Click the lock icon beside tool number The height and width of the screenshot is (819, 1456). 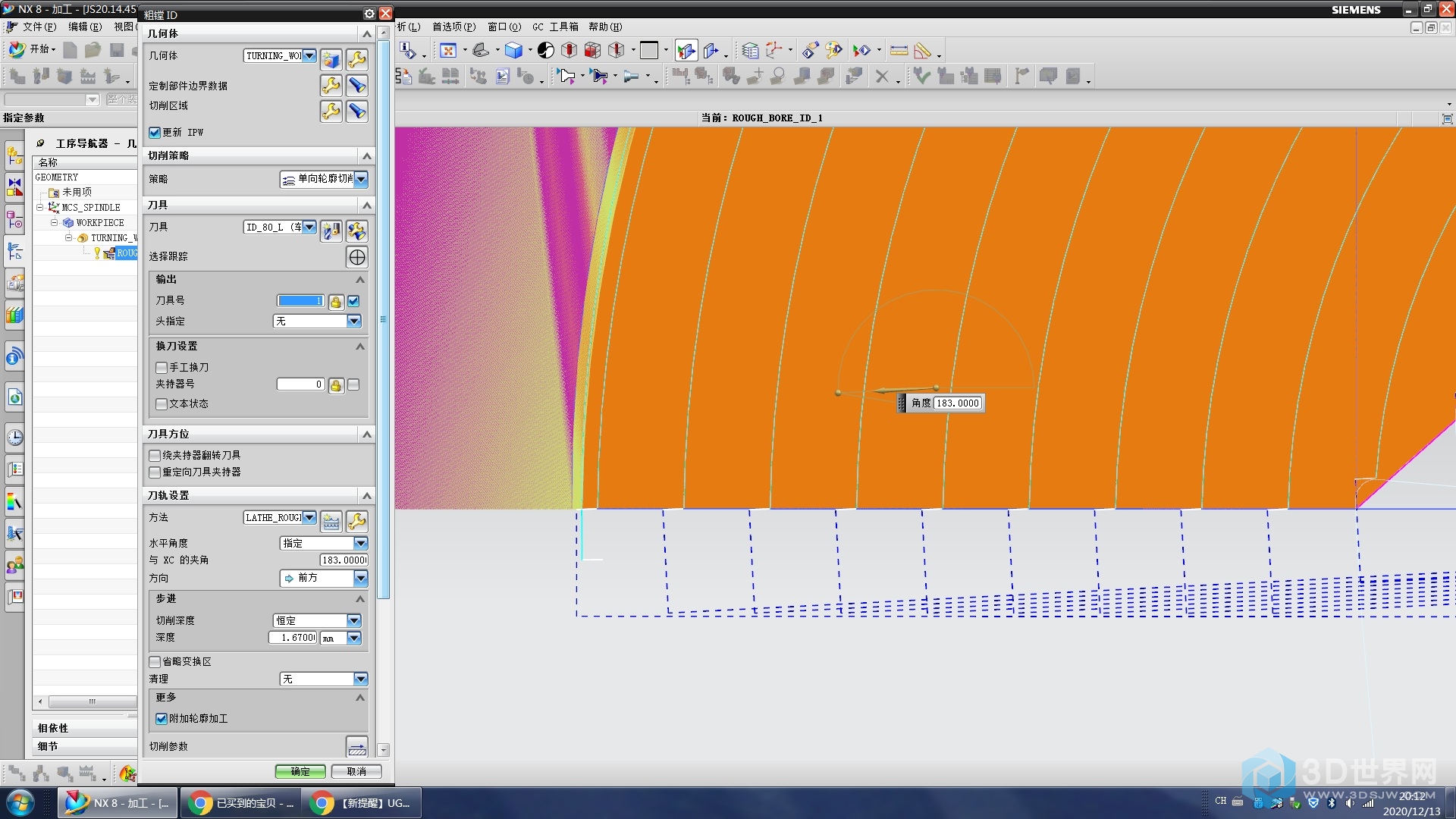336,302
